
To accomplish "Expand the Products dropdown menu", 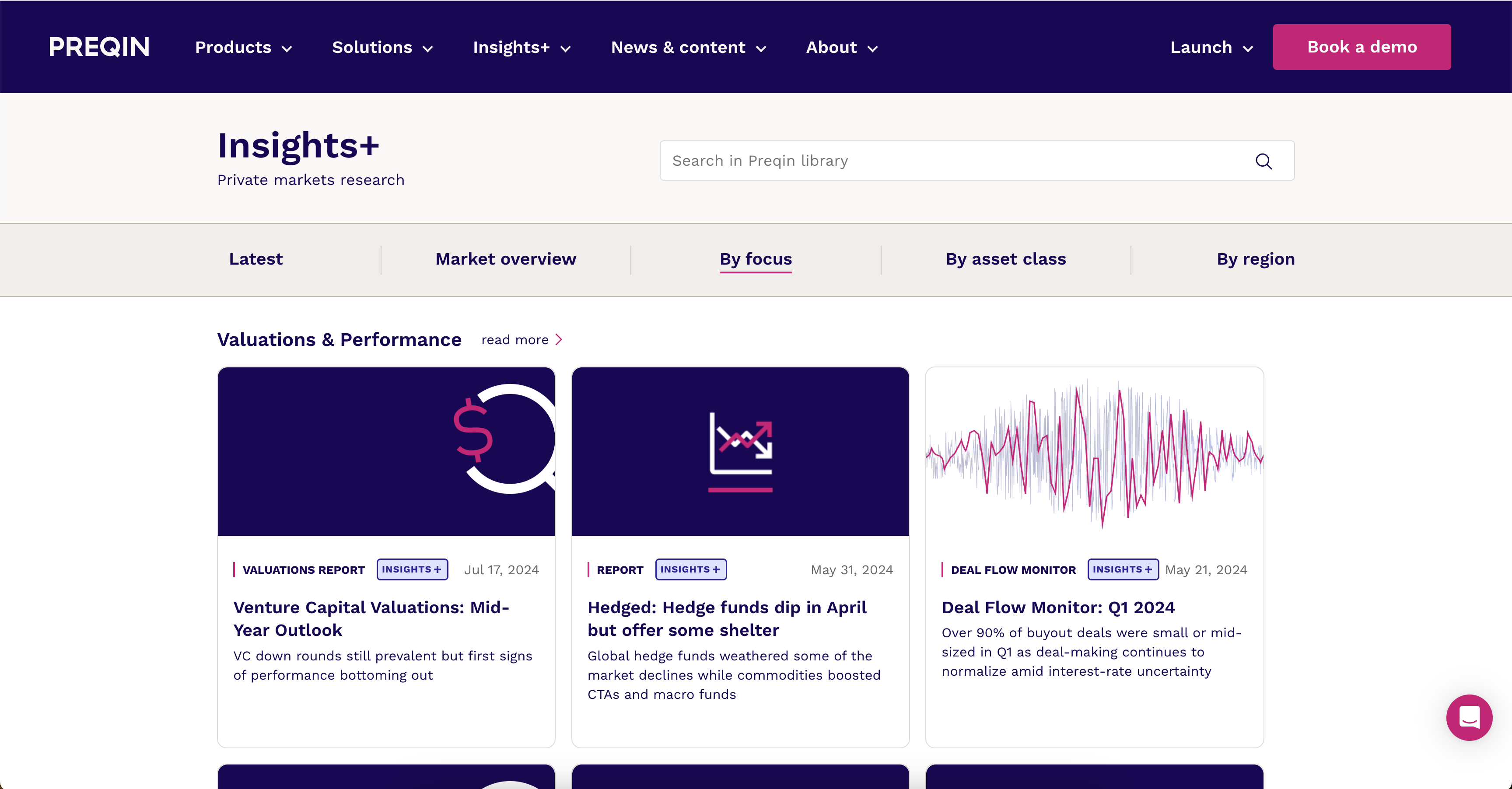I will 244,48.
